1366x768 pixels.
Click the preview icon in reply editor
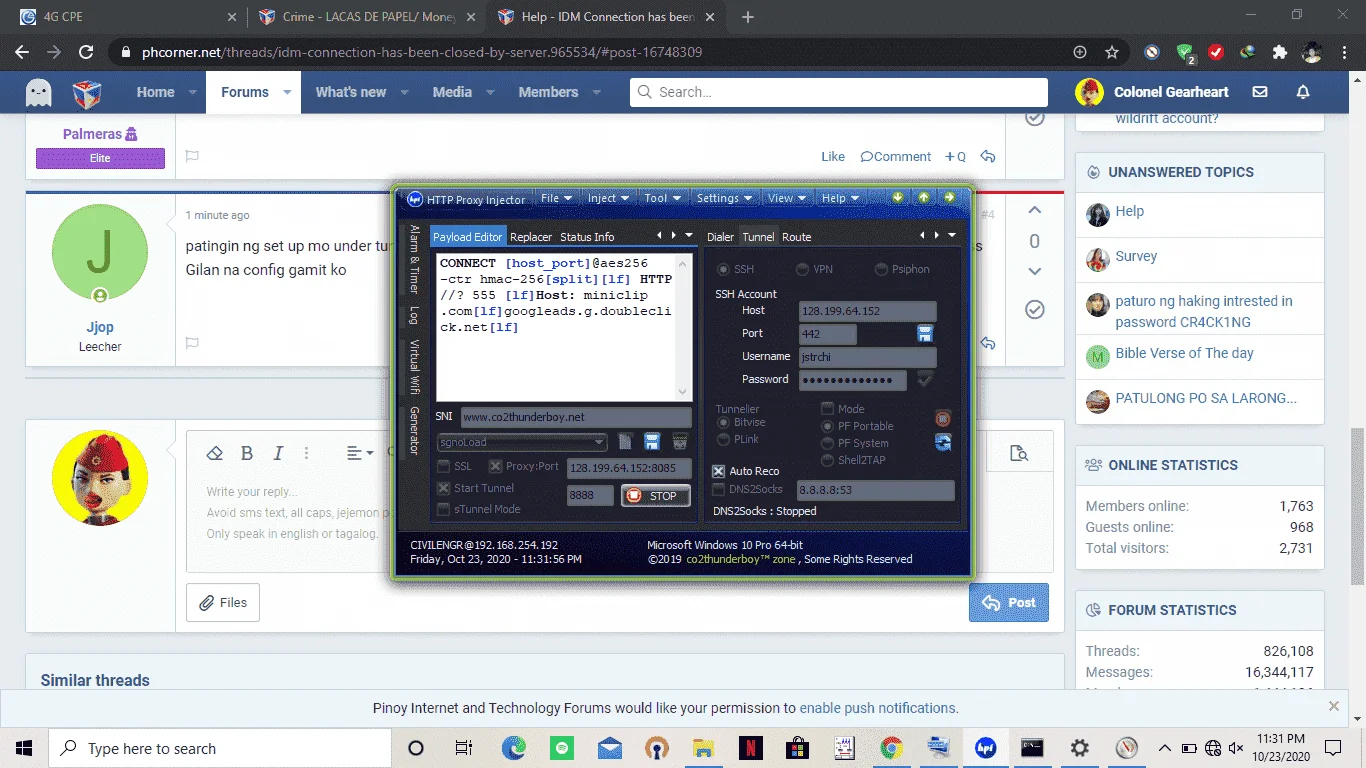tap(1019, 453)
